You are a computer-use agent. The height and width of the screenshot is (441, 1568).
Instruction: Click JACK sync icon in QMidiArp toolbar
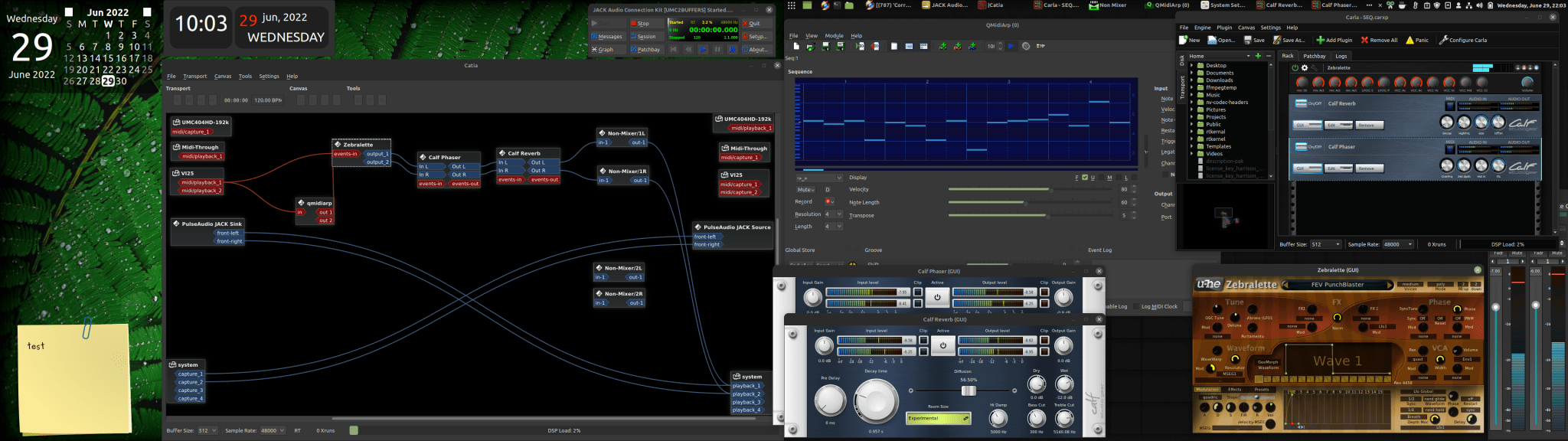(x=1040, y=46)
